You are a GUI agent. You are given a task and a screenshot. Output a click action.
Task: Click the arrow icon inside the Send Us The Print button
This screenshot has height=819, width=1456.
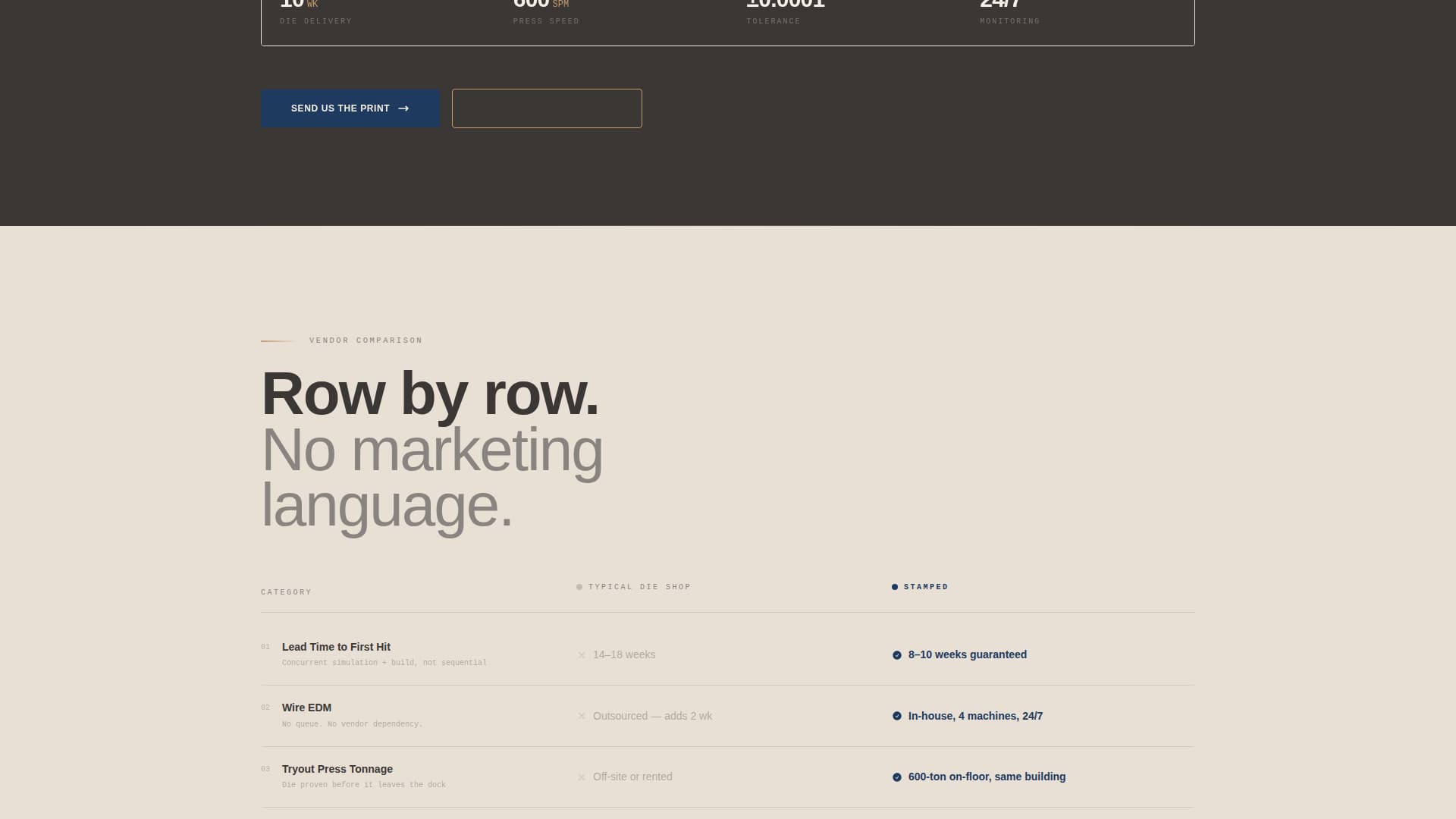(x=403, y=108)
